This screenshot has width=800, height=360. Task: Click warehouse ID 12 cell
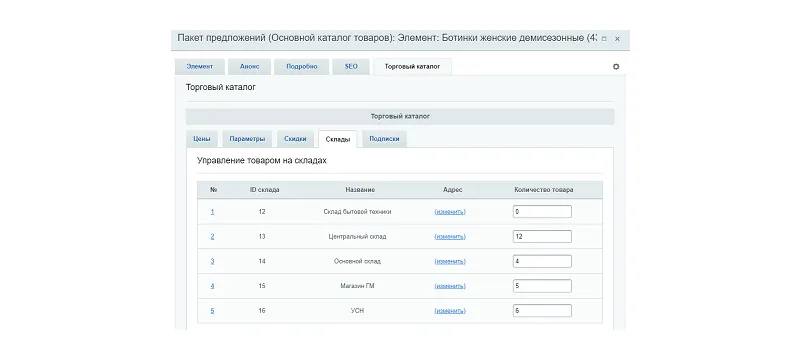[x=262, y=212]
